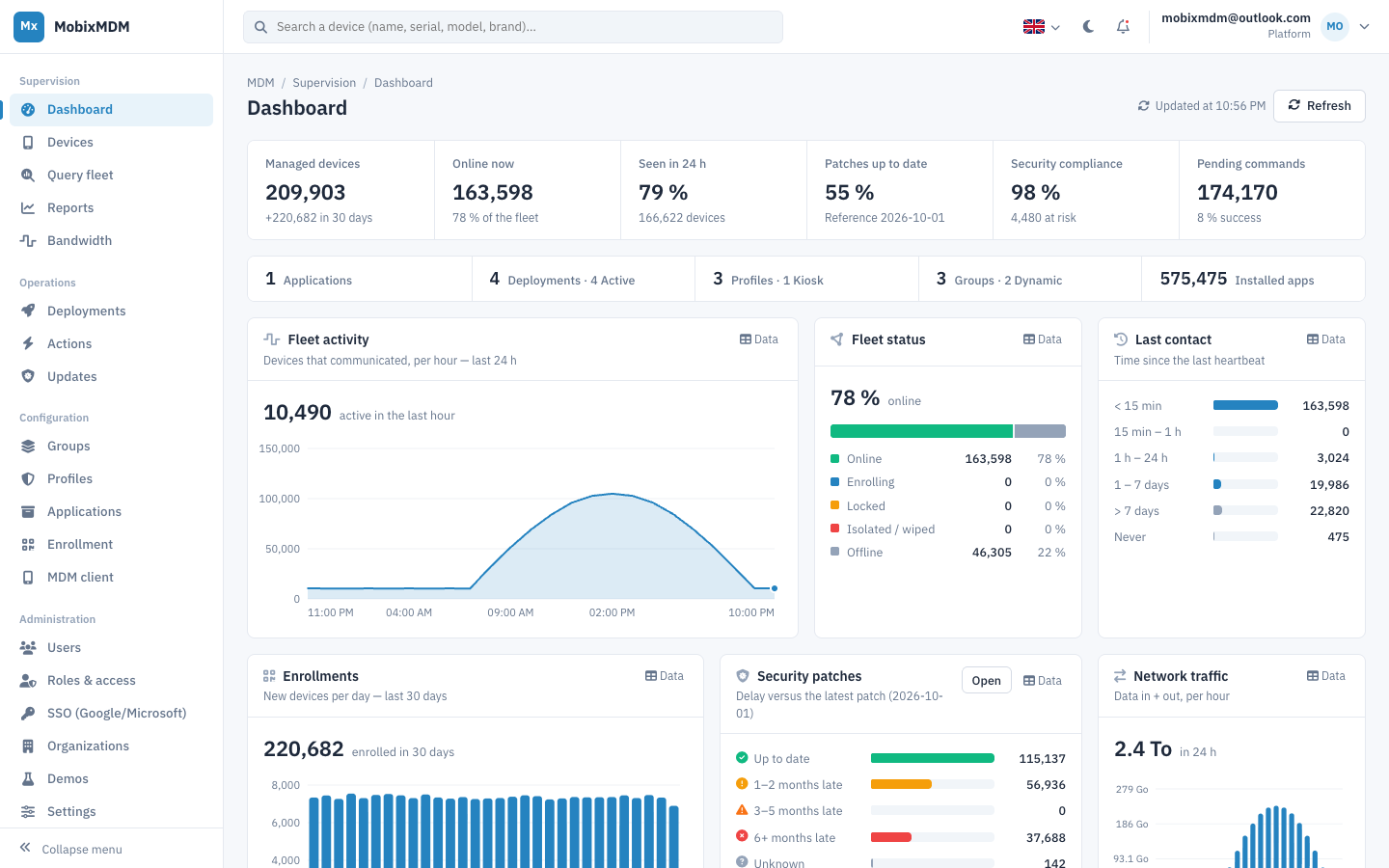Open Query fleet in sidebar
Image resolution: width=1389 pixels, height=868 pixels.
tap(111, 176)
